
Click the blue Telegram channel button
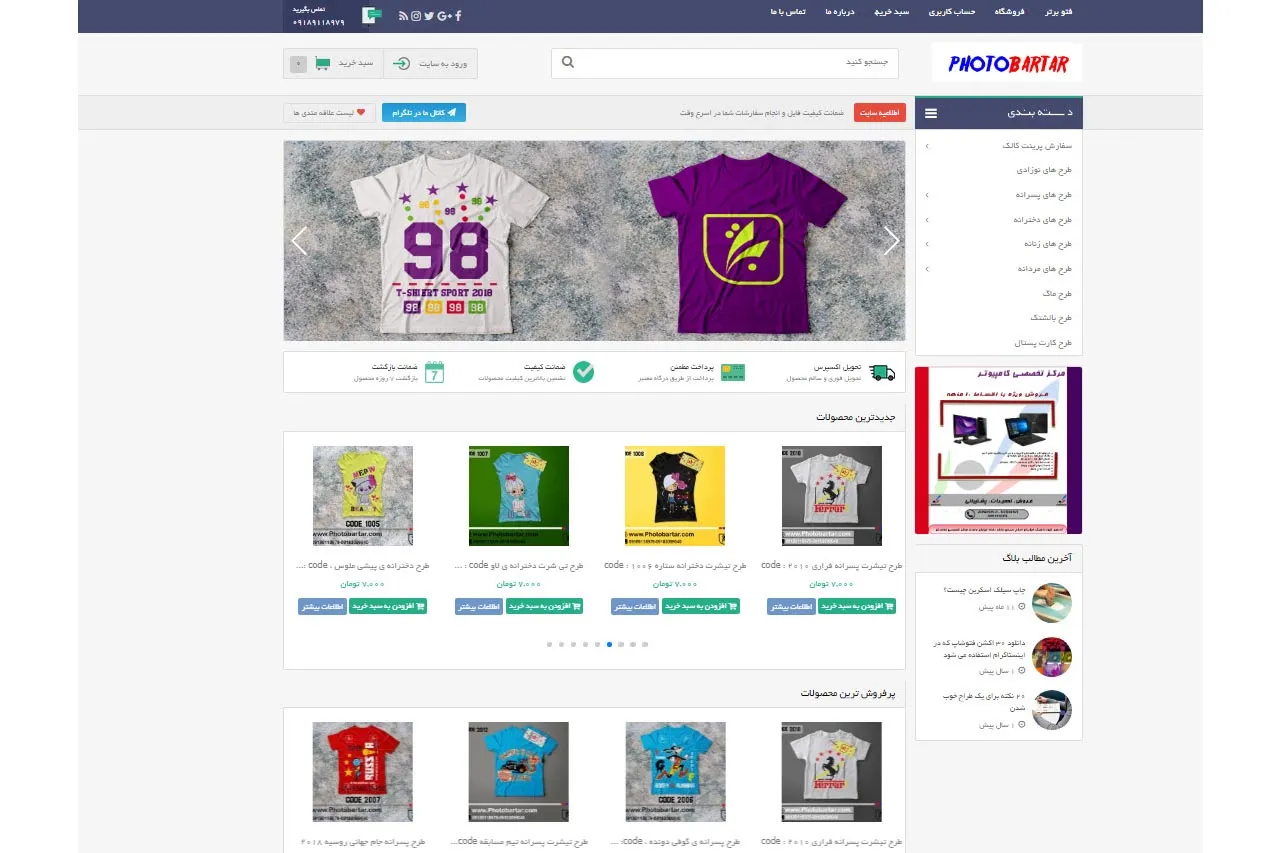(424, 113)
